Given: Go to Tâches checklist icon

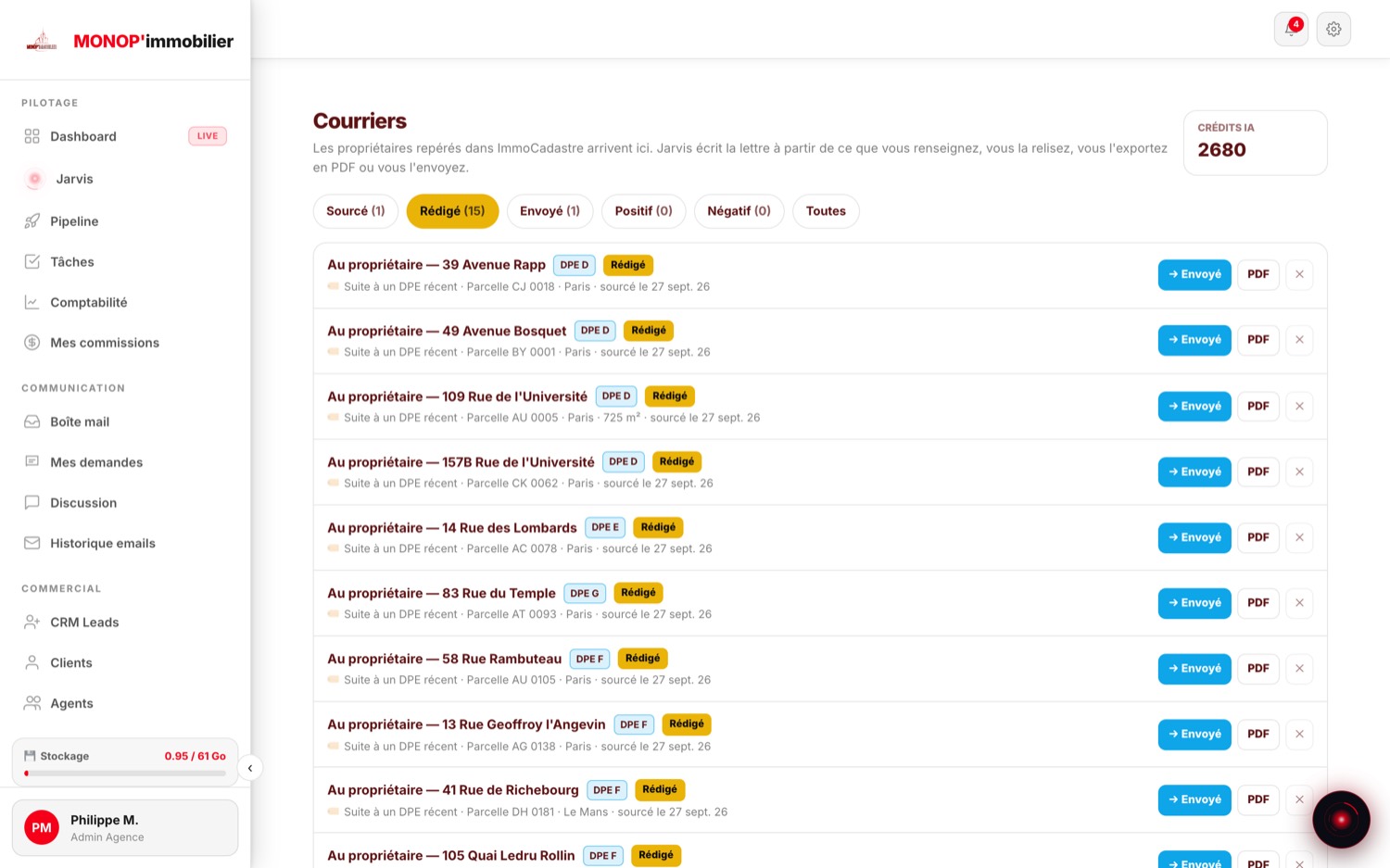Looking at the screenshot, I should [x=32, y=262].
